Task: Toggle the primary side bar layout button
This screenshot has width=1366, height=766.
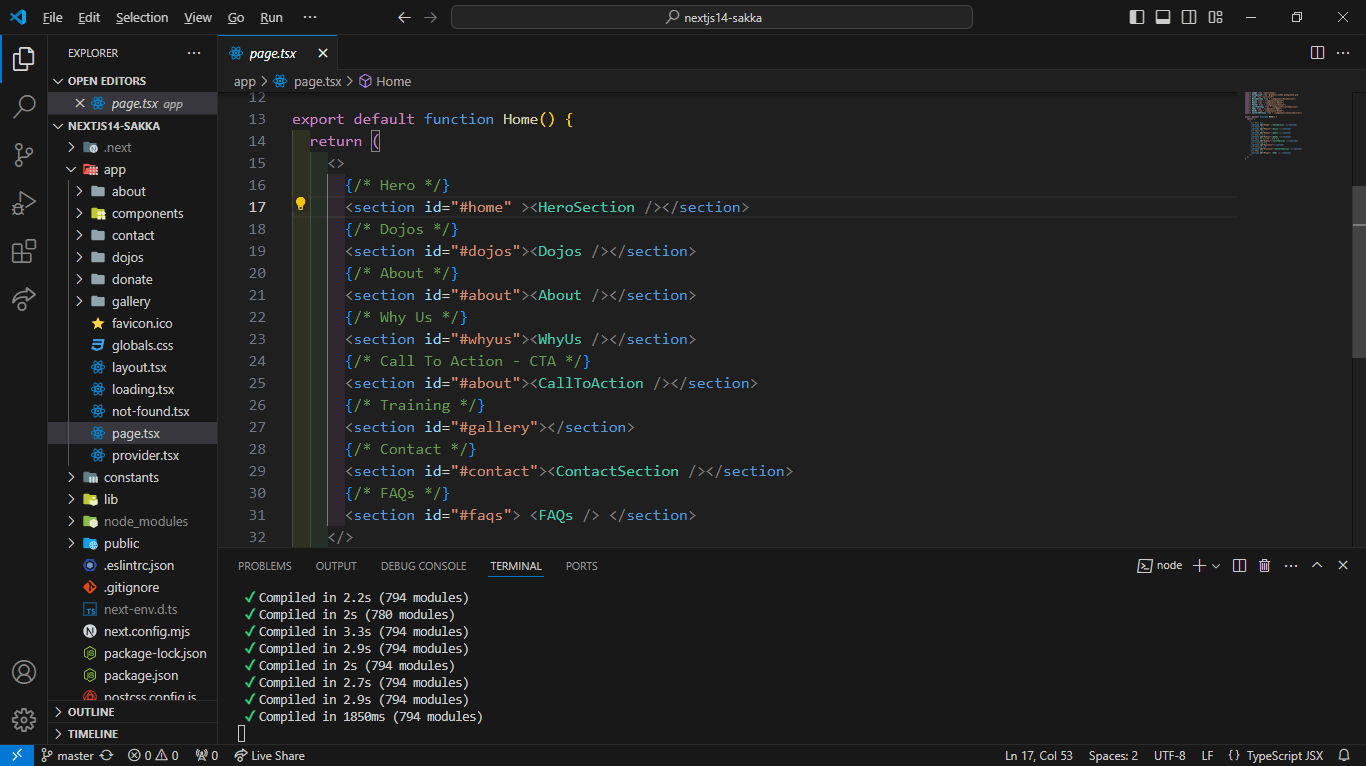Action: click(x=1137, y=17)
